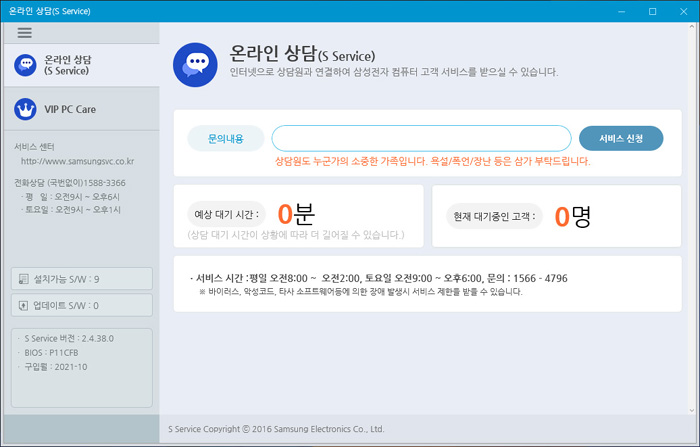Click the 평일 오전9시 ~ 오후6시 hours text
700x447 pixels.
(x=70, y=197)
